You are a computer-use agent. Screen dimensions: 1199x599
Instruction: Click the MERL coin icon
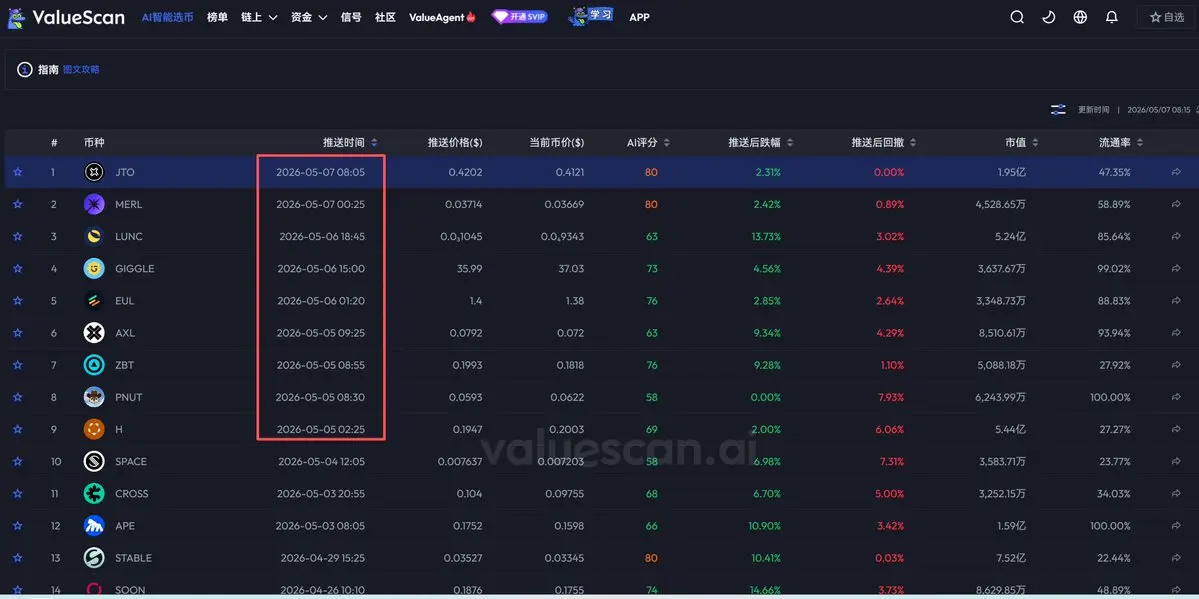point(94,204)
